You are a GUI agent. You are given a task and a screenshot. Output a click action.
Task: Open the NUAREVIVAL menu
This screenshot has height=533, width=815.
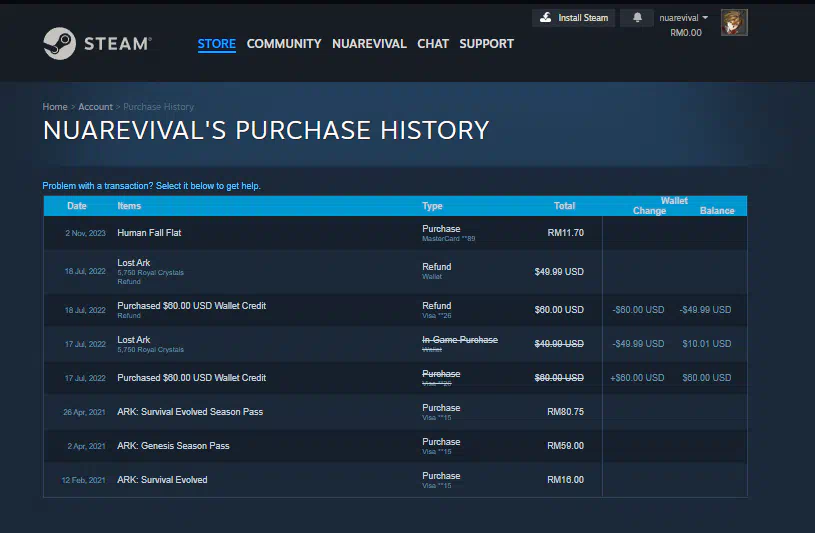pos(369,44)
